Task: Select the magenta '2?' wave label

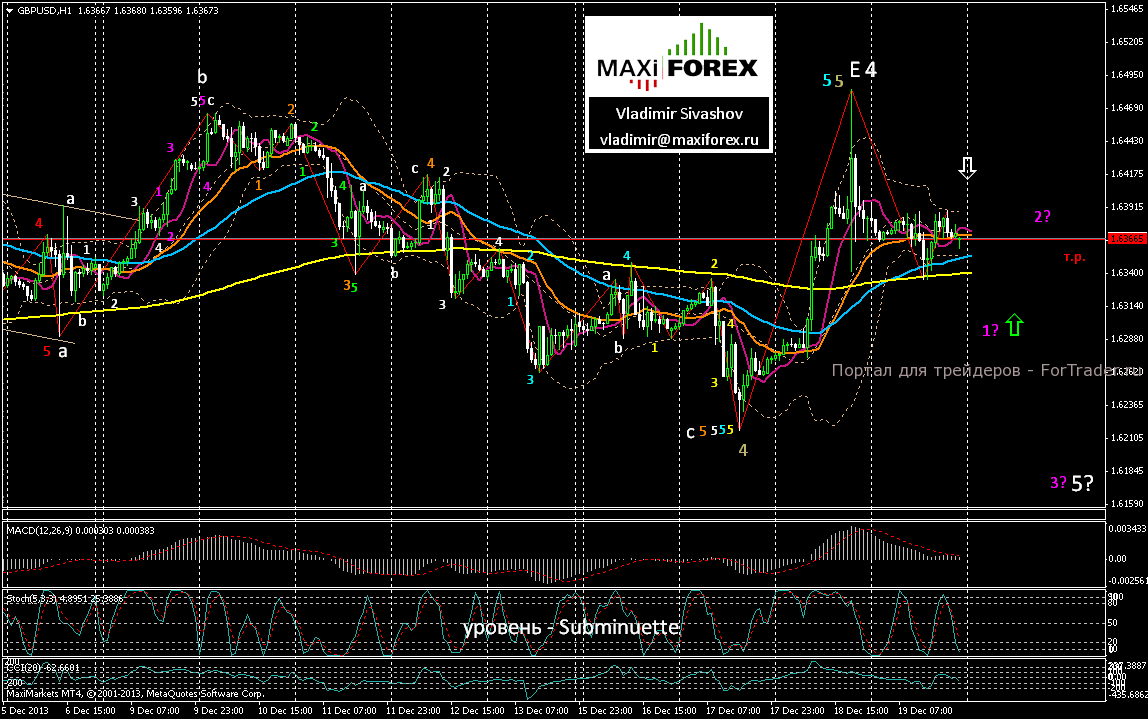Action: (x=1042, y=216)
